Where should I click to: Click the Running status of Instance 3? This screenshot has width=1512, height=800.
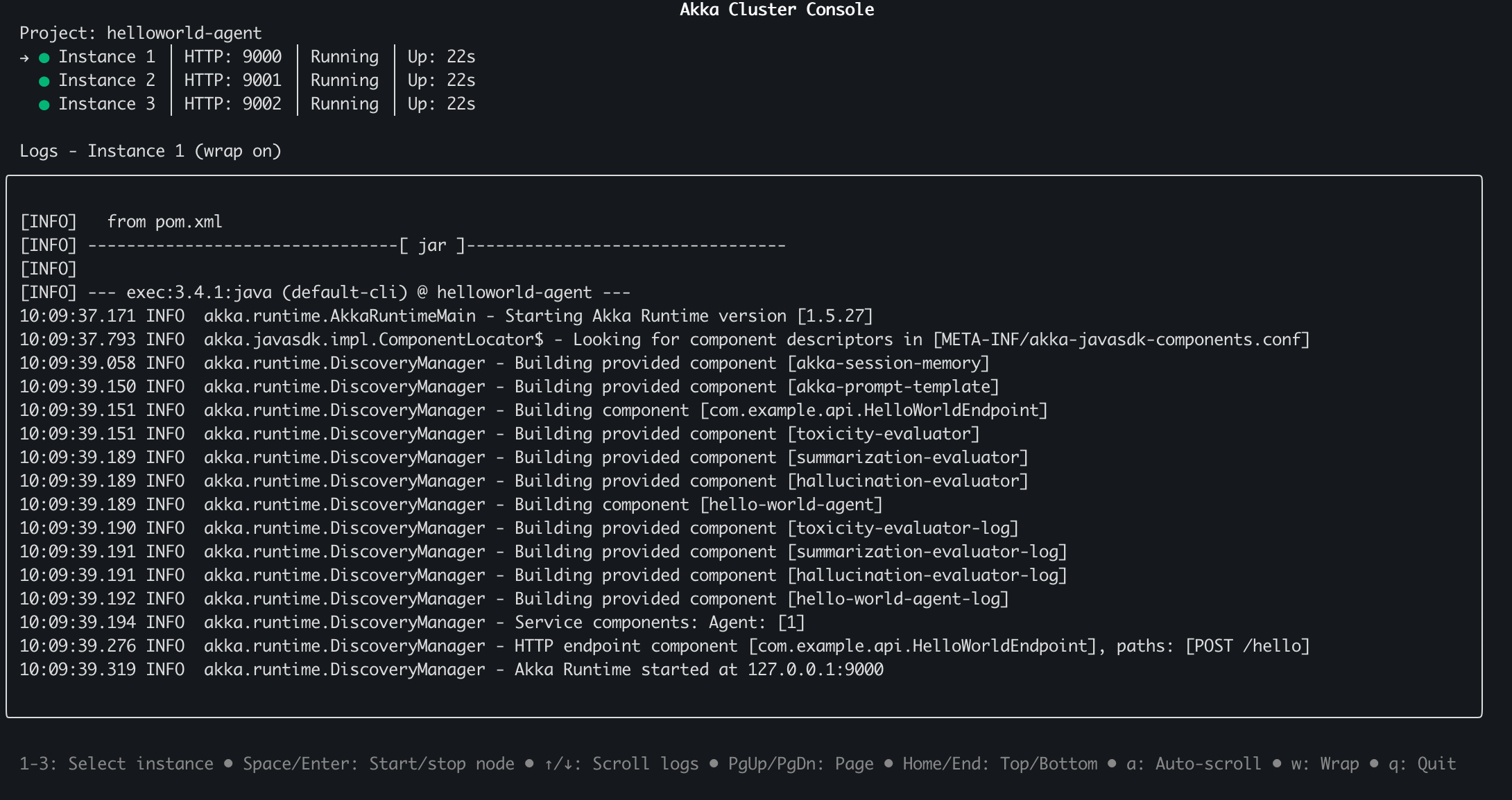click(x=344, y=104)
